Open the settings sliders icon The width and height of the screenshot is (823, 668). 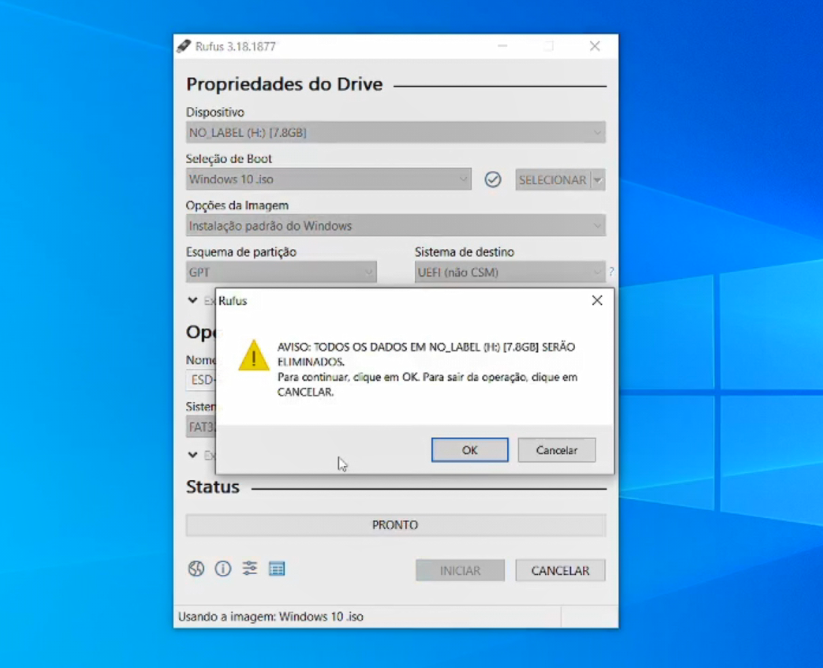point(250,568)
